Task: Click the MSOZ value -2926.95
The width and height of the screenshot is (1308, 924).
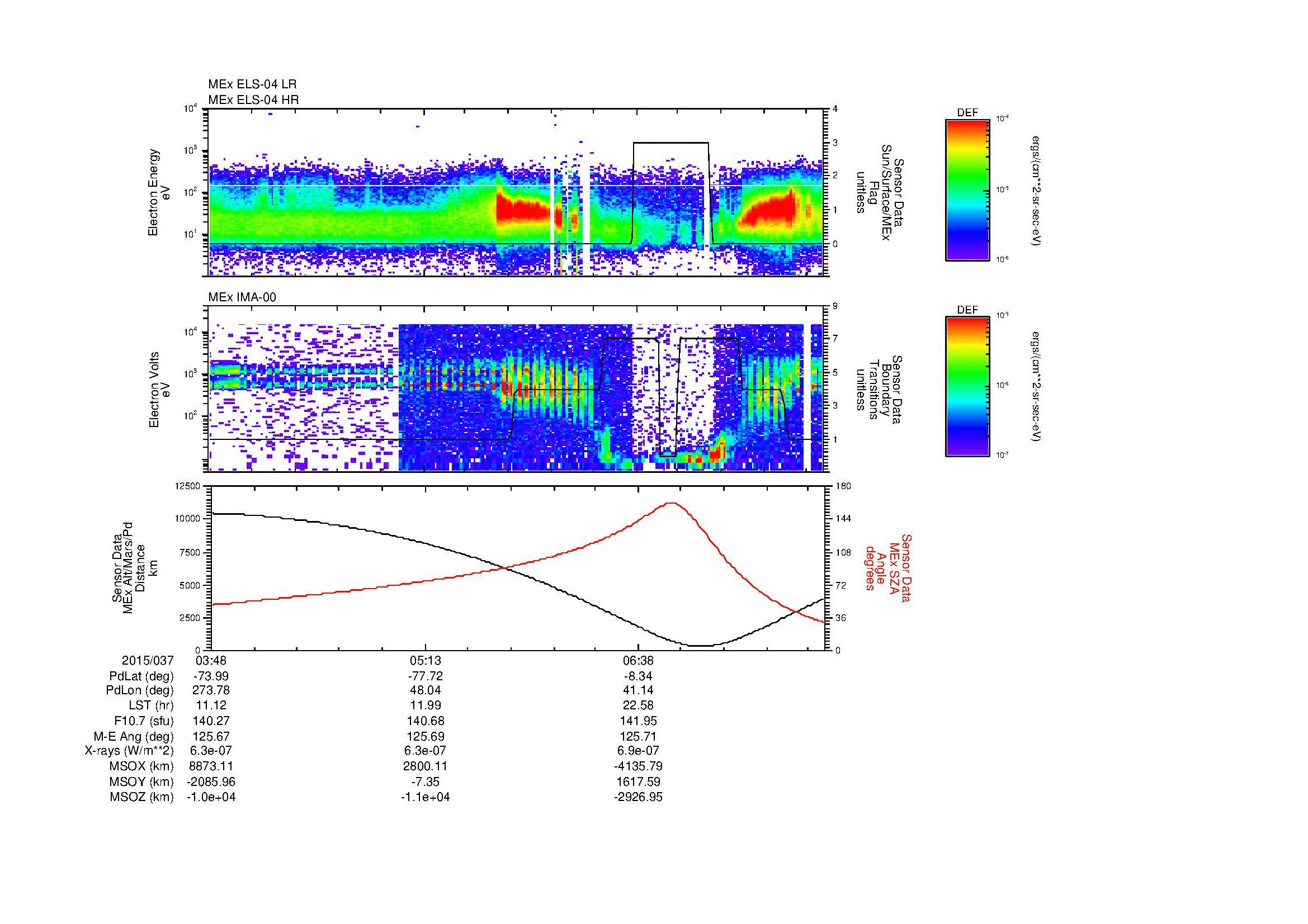Action: (x=638, y=797)
